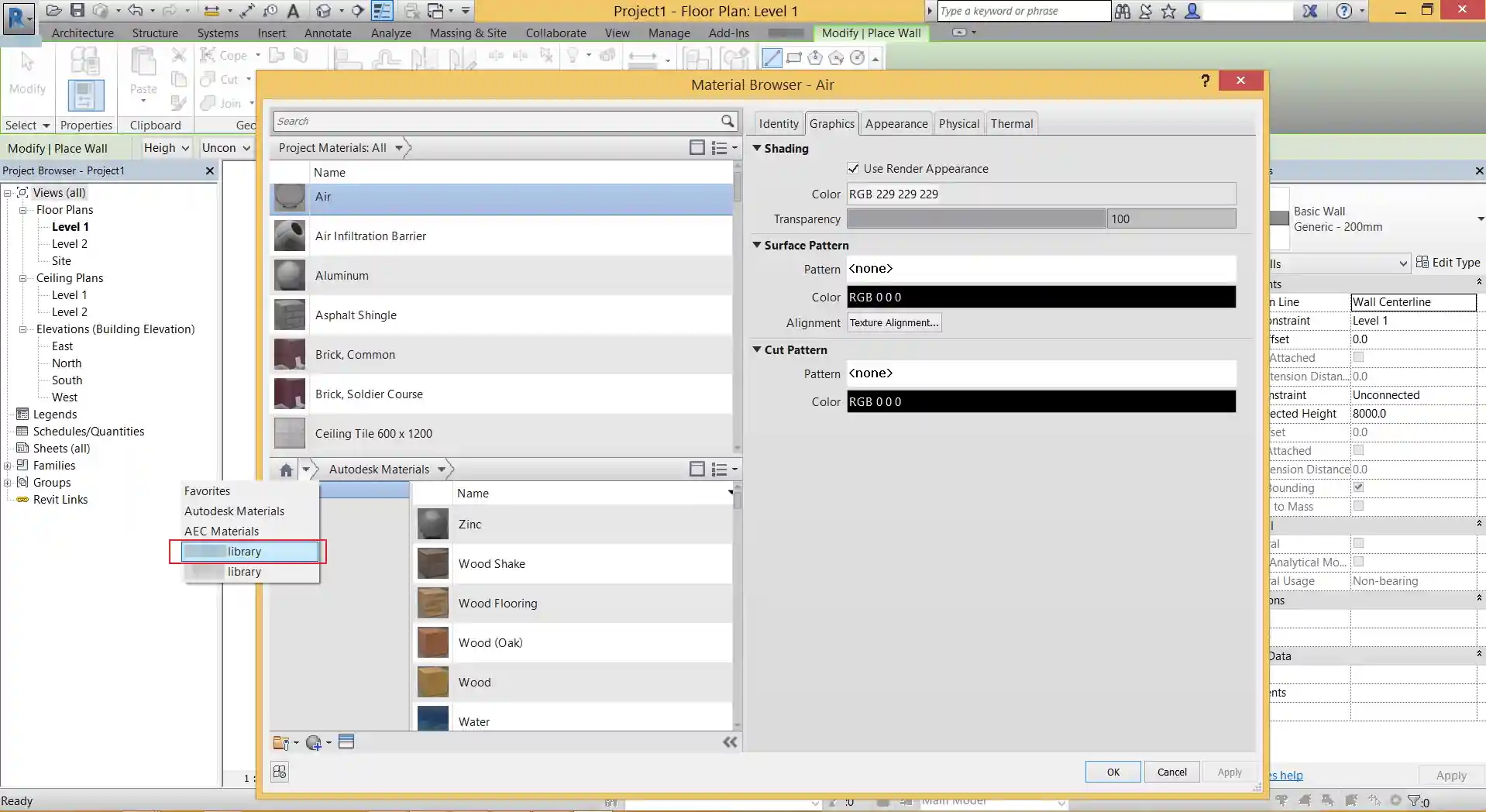Screen dimensions: 1486x812
Task: Open the asset browser icon at bottom
Action: click(346, 741)
